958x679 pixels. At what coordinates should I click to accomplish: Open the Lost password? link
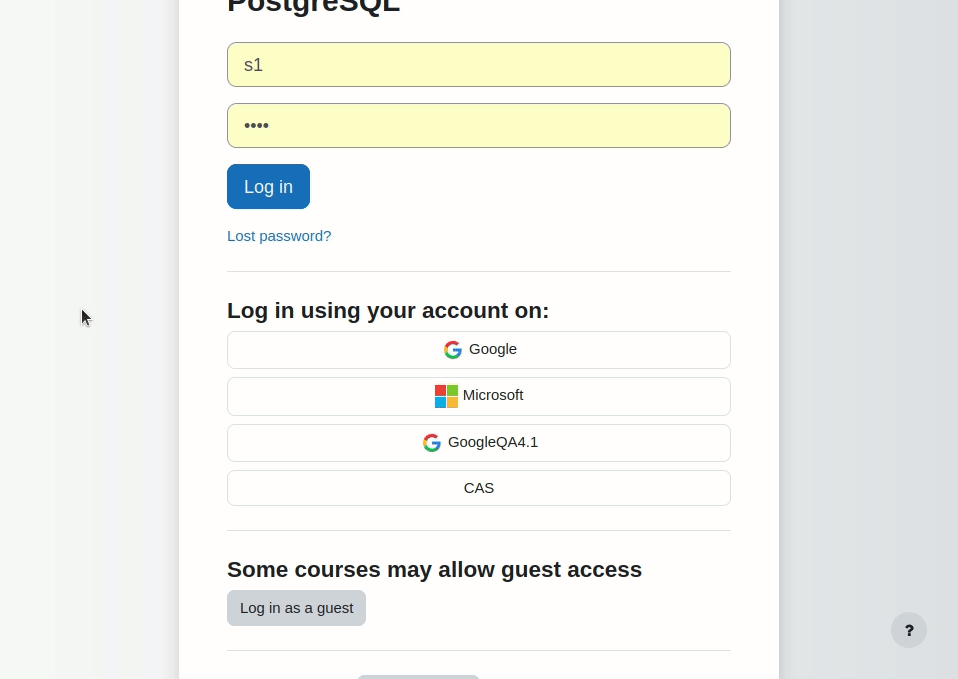(x=279, y=236)
